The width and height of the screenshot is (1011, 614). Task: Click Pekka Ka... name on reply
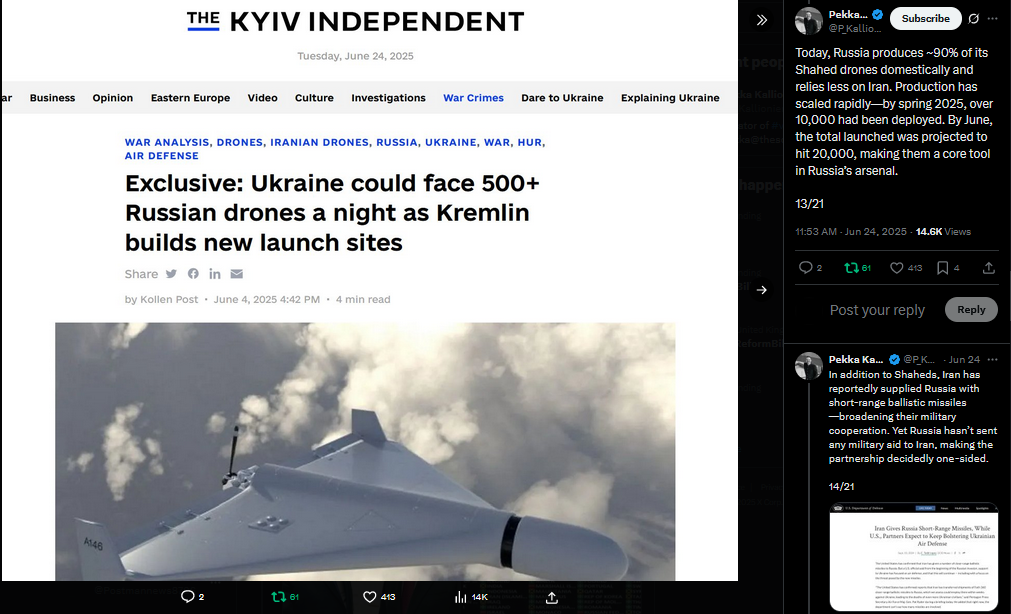pos(856,359)
